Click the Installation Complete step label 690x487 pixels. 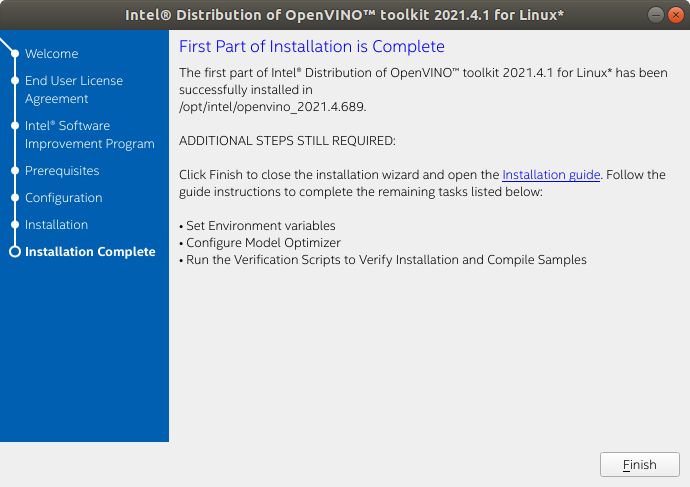tap(90, 252)
